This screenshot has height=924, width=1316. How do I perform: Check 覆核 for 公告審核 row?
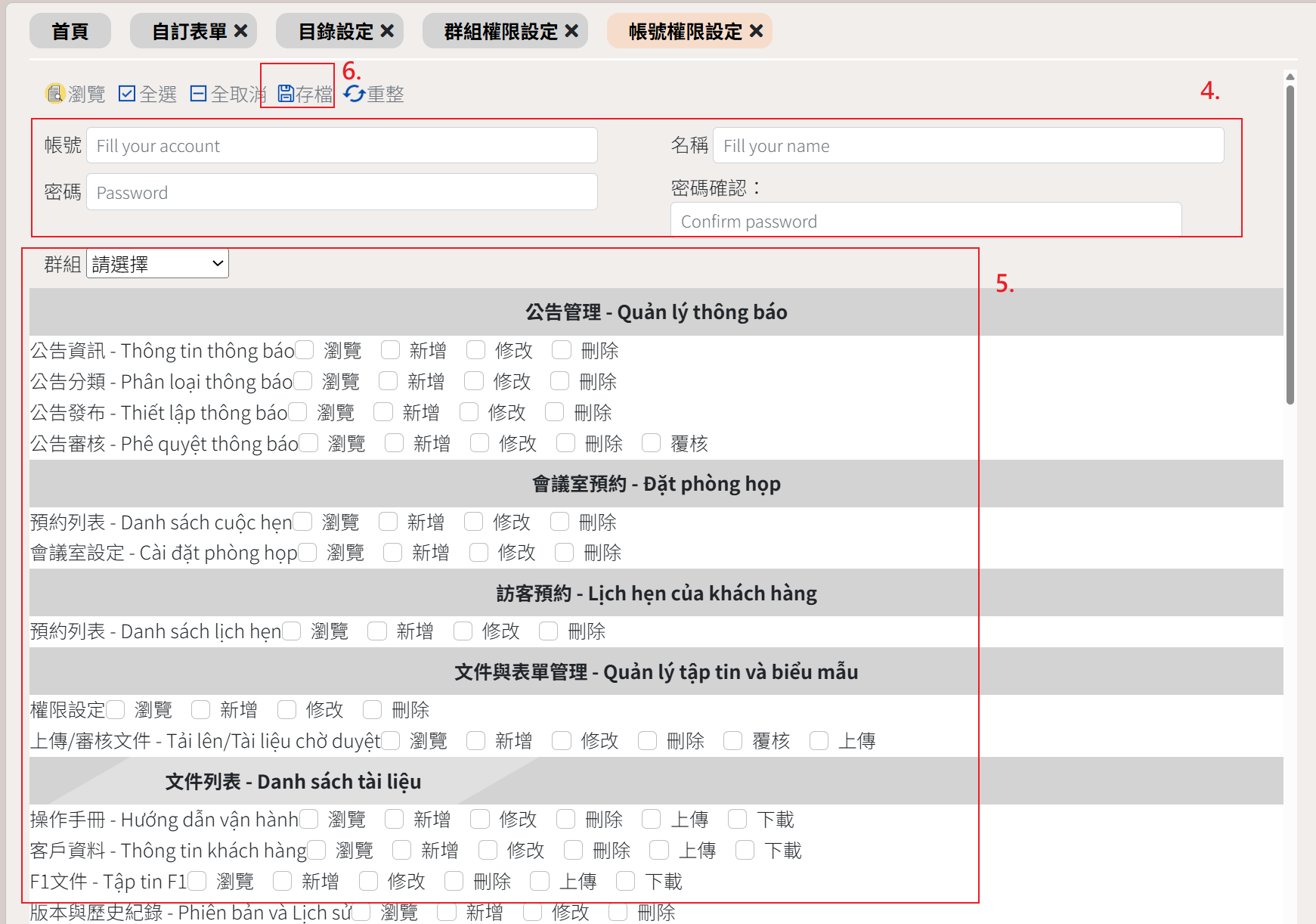click(x=652, y=443)
